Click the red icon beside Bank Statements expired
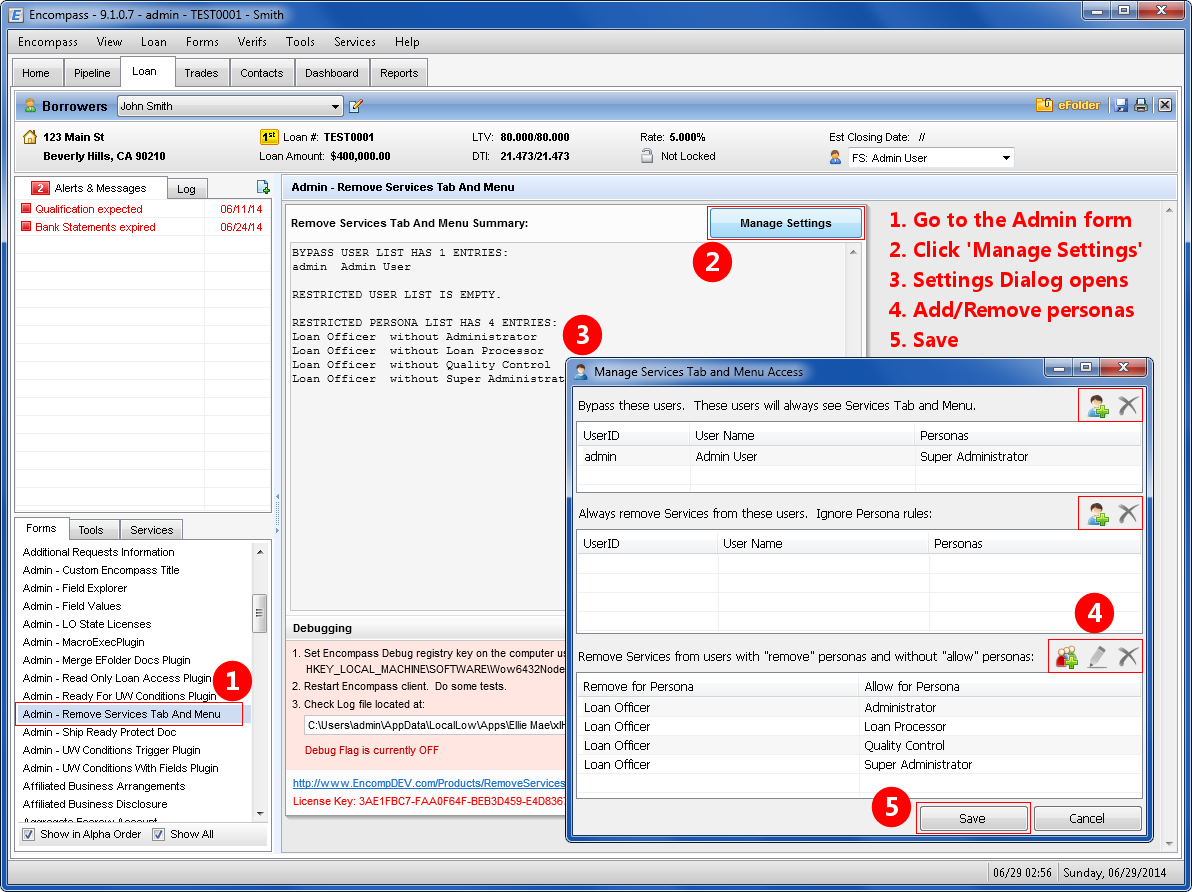Screen dimensions: 1192x892 coord(26,227)
